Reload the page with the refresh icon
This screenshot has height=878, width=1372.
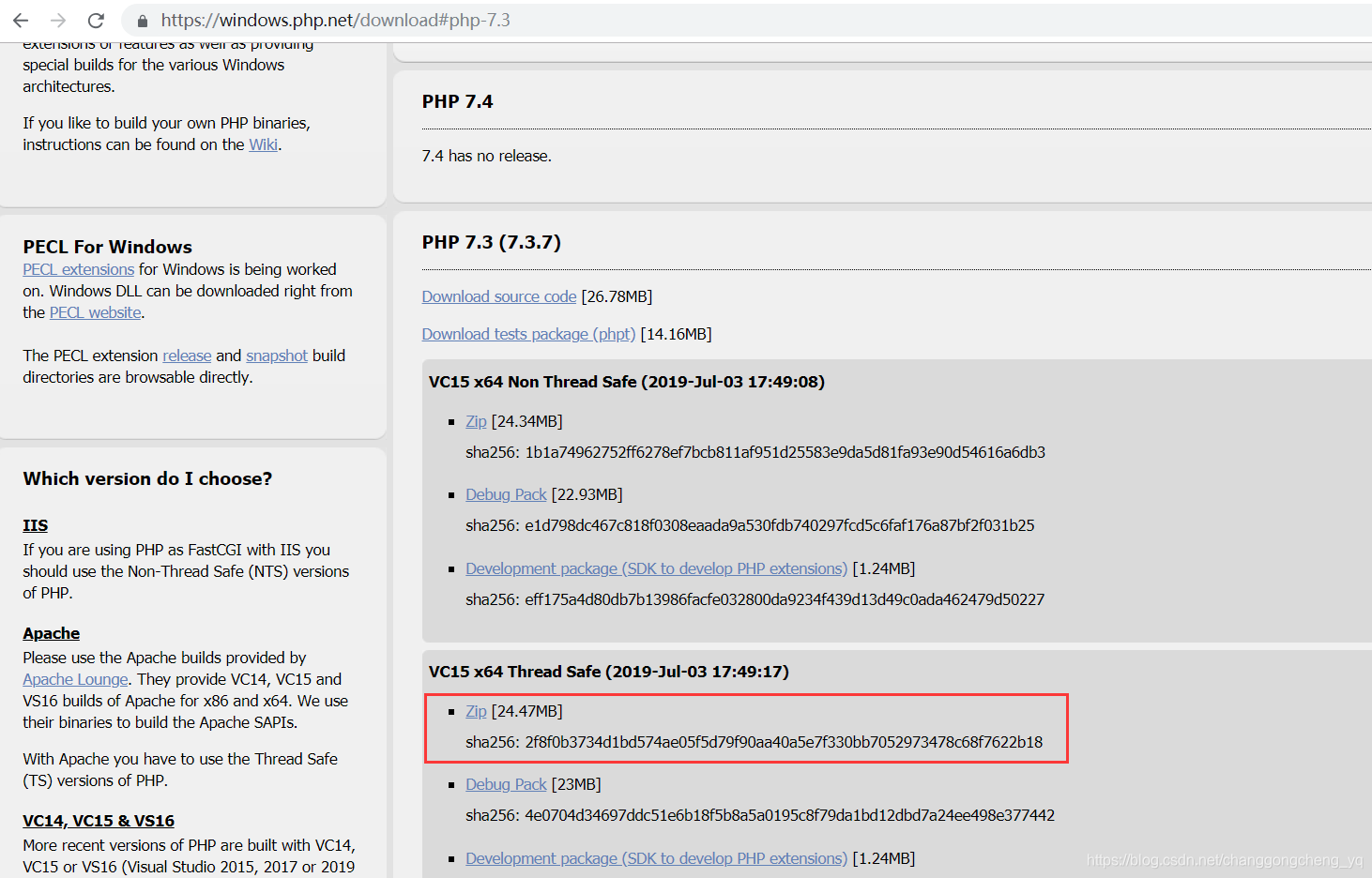[96, 20]
